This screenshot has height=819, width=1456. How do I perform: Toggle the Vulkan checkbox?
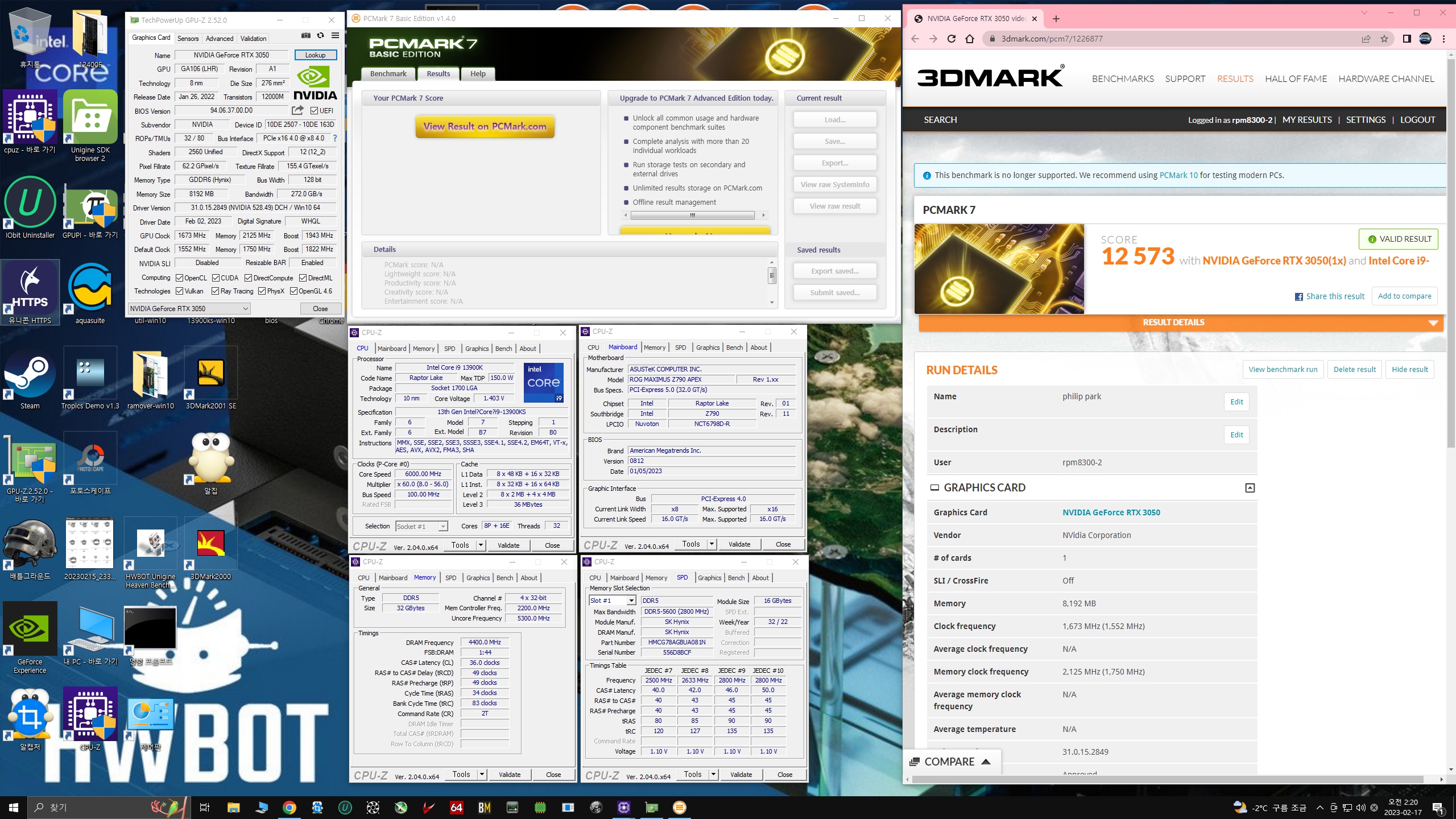[x=179, y=291]
